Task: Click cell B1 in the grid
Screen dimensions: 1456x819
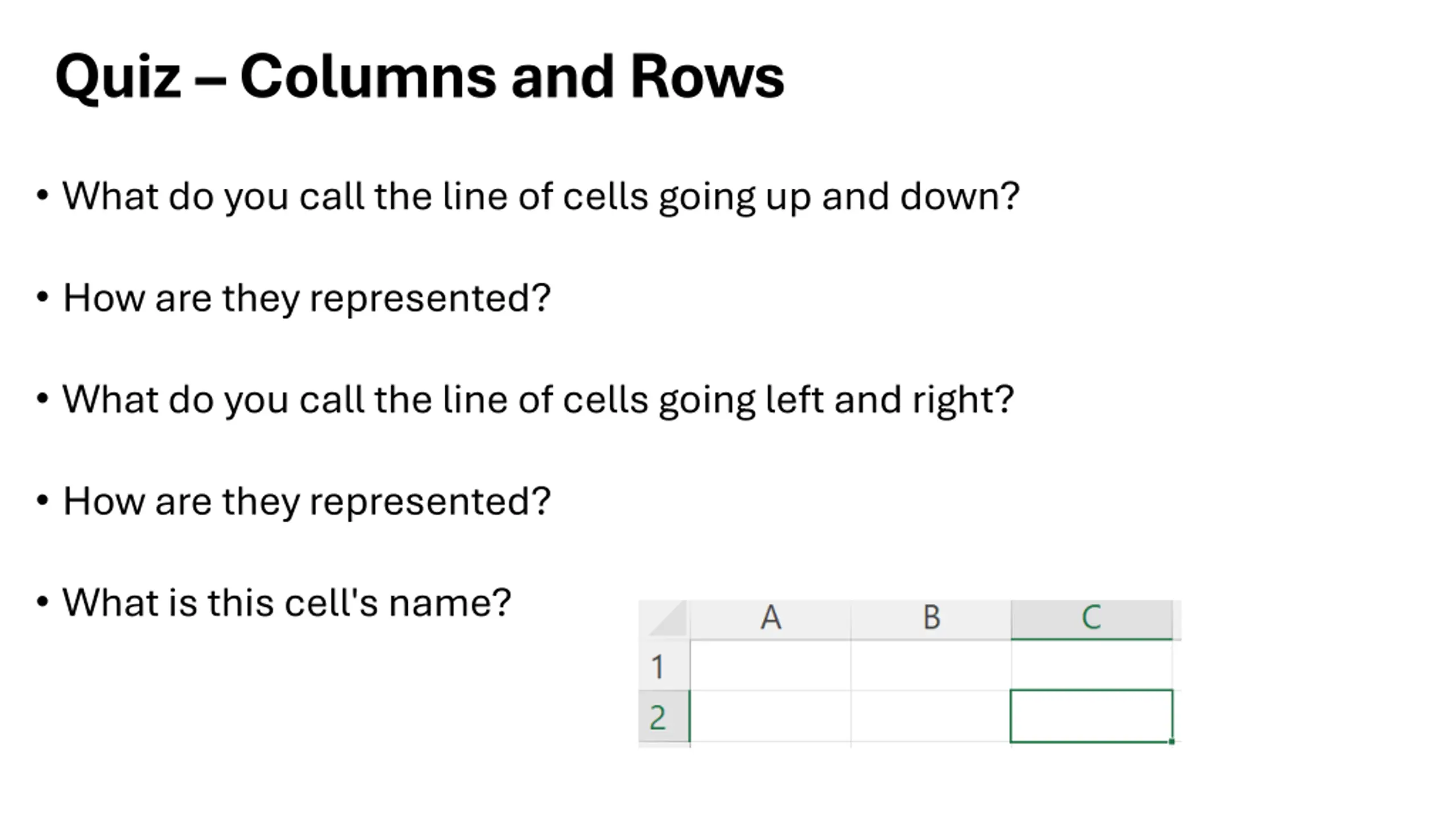Action: click(x=931, y=665)
